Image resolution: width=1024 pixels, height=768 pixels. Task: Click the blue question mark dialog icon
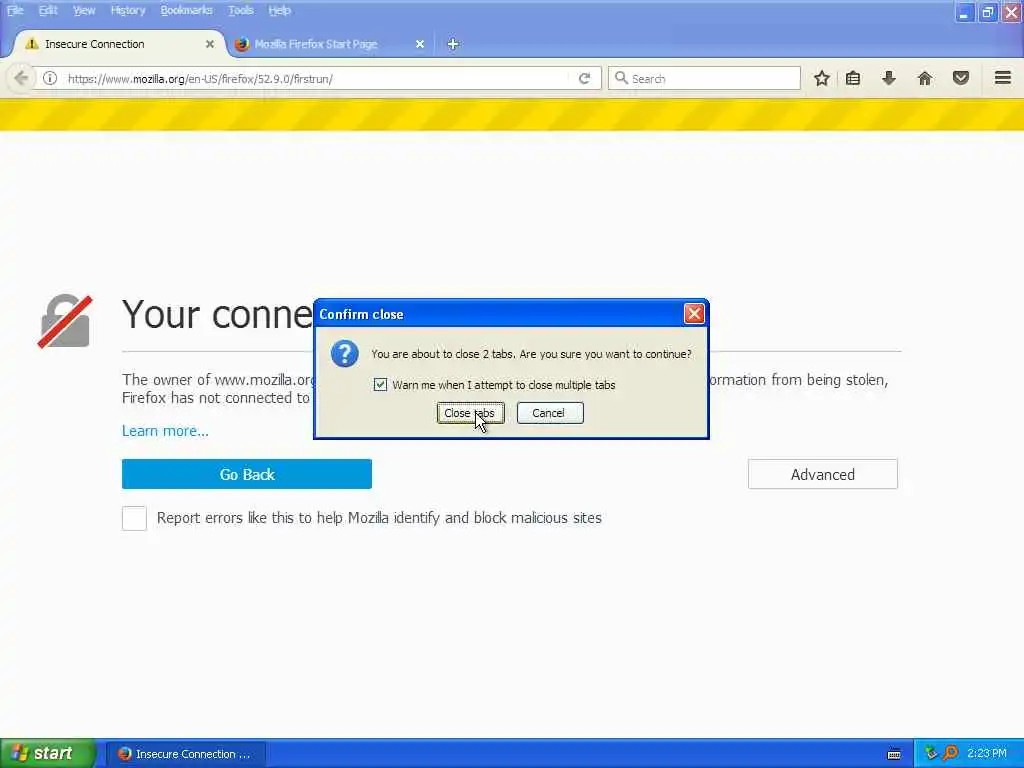[x=344, y=354]
